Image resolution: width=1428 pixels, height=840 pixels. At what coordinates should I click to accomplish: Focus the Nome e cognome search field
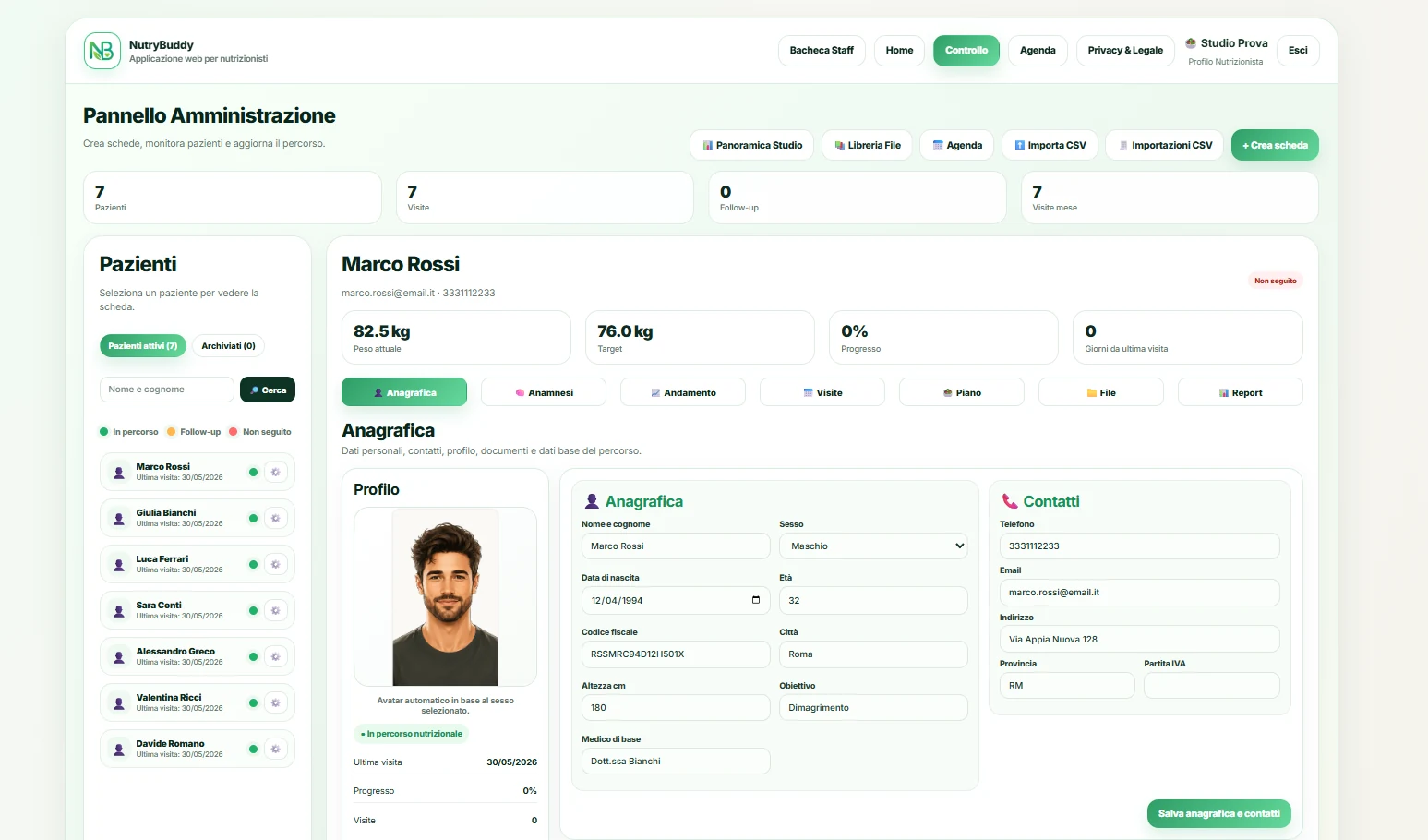pos(166,390)
